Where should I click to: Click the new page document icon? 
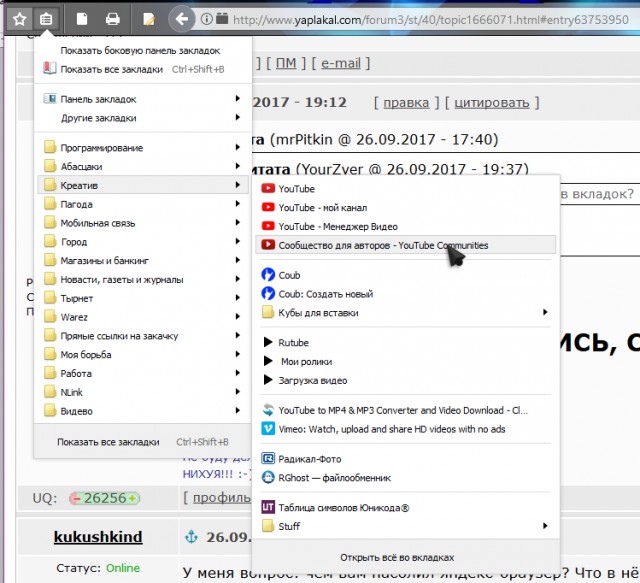pos(82,19)
